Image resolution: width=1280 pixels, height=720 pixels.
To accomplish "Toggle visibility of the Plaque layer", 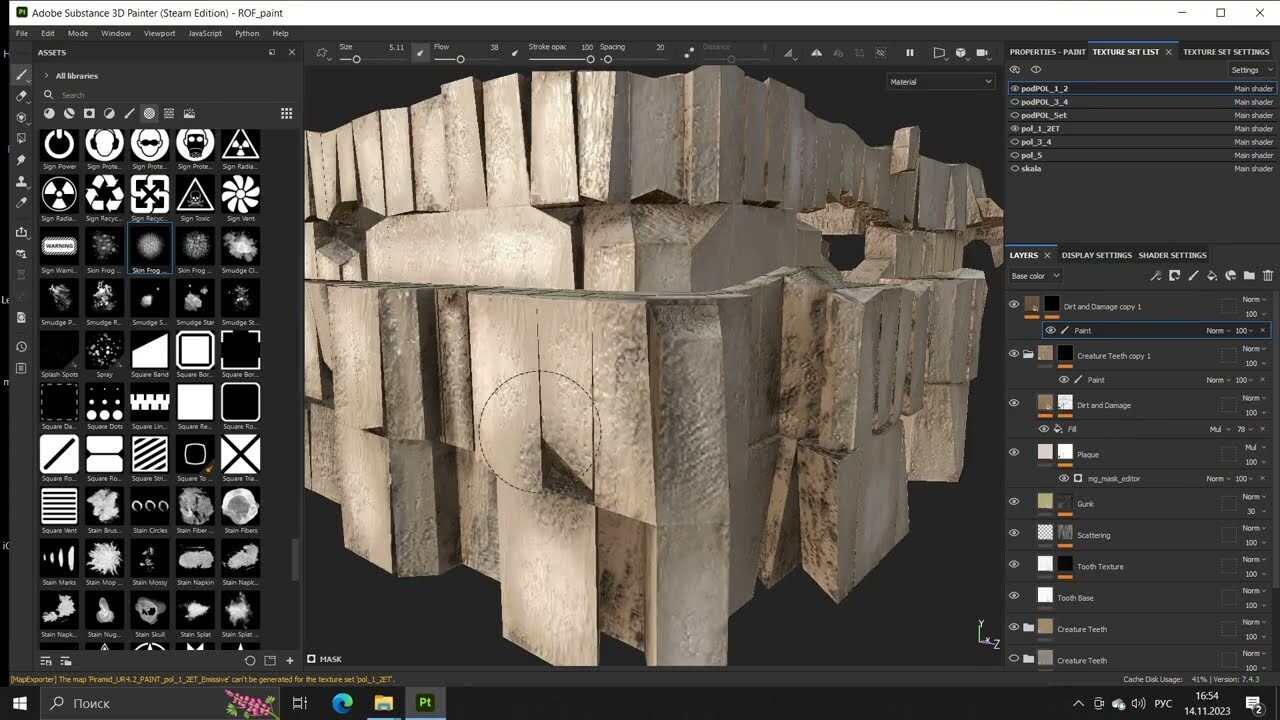I will pos(1014,452).
